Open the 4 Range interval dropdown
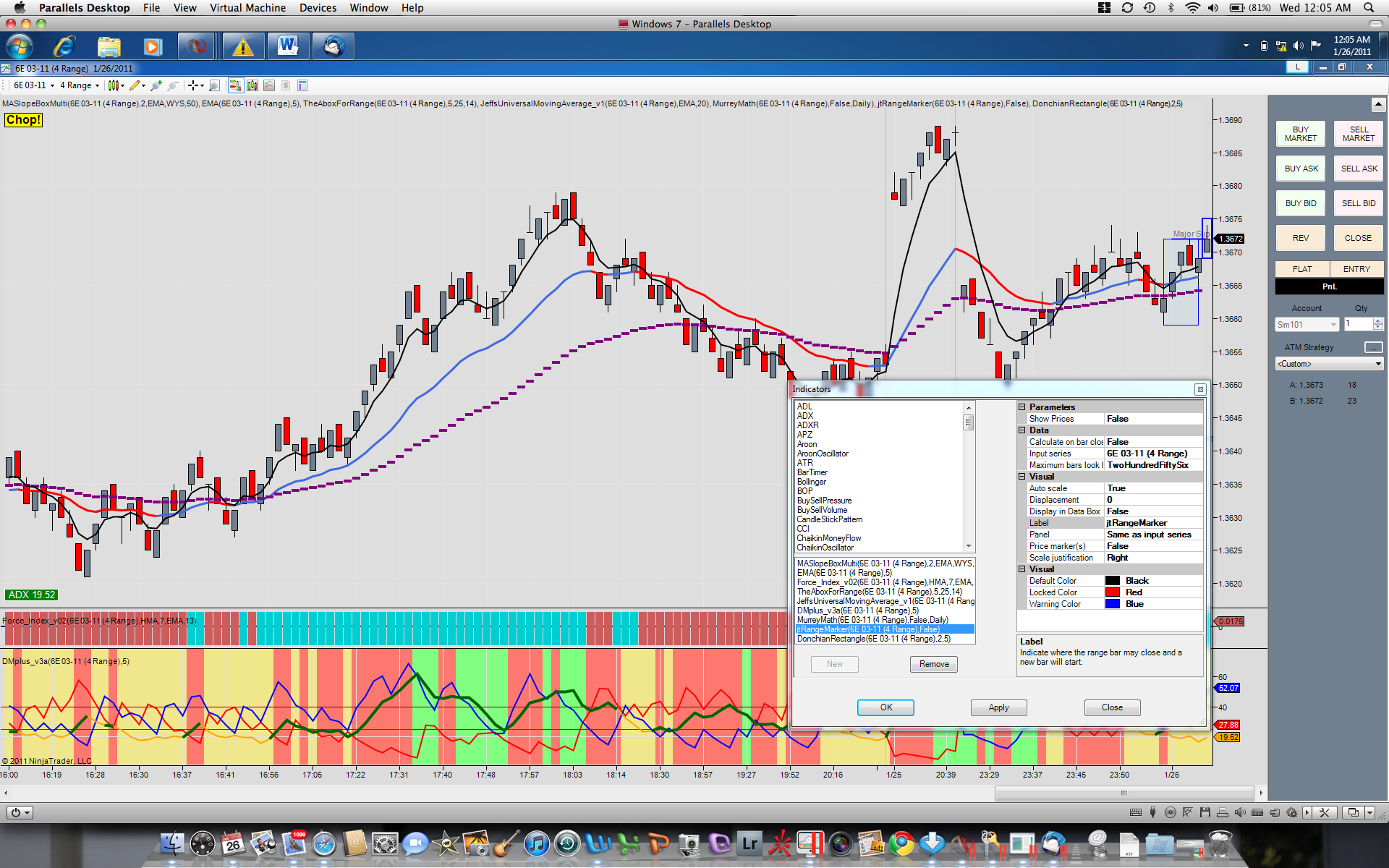Viewport: 1389px width, 868px height. 80,85
